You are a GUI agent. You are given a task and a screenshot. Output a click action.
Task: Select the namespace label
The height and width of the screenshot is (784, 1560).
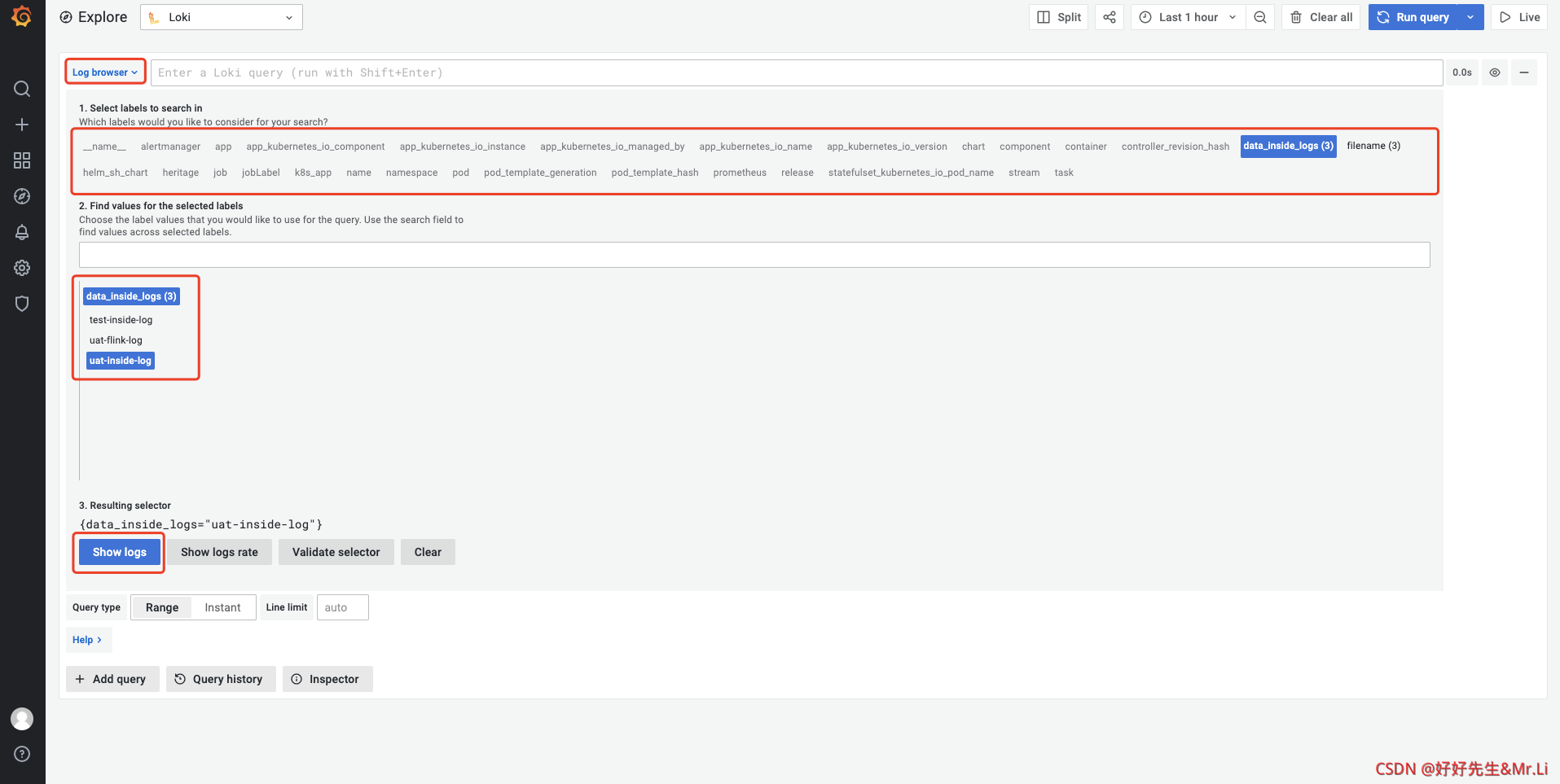point(411,173)
